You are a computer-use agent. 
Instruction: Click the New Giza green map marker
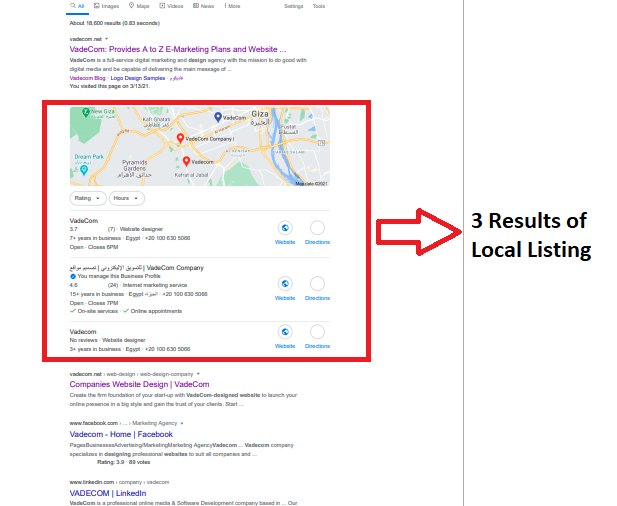point(85,113)
